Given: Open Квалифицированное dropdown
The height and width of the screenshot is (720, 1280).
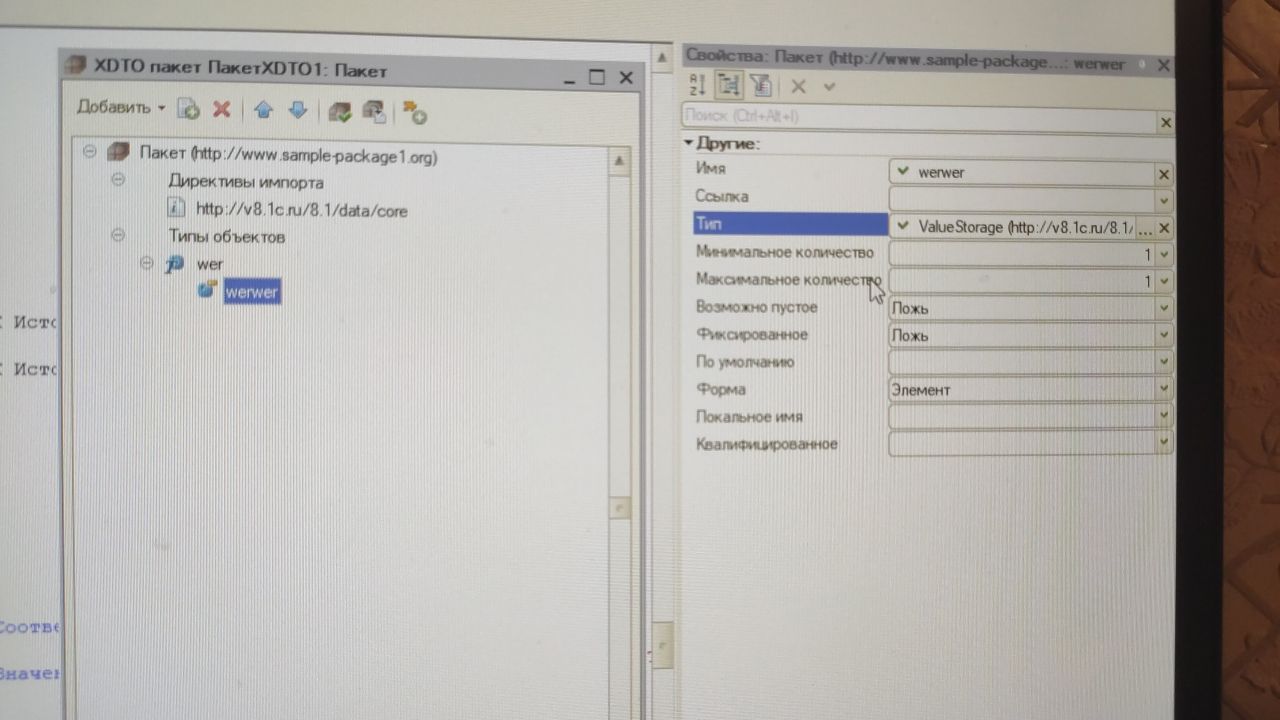Looking at the screenshot, I should [1164, 441].
